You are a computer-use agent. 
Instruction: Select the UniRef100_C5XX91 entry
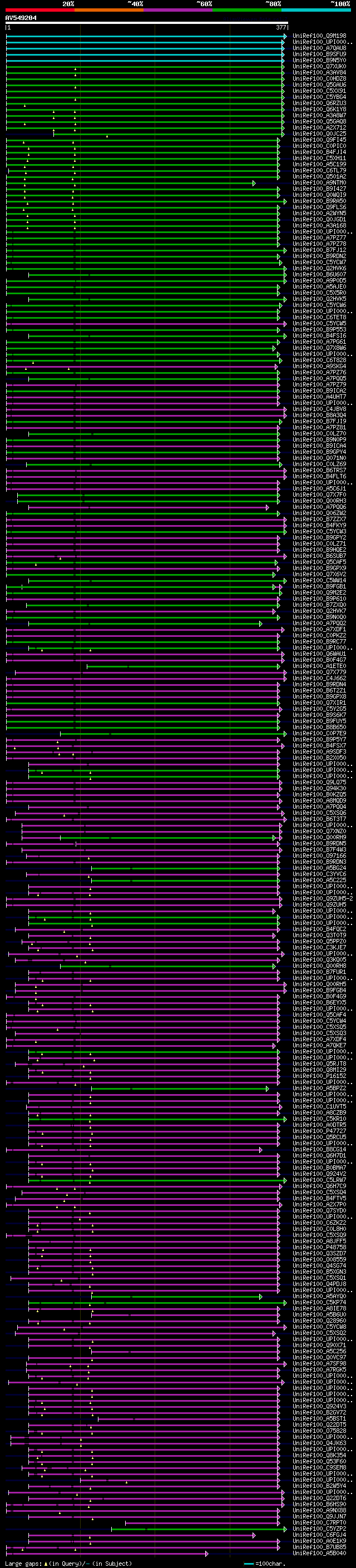click(x=319, y=91)
